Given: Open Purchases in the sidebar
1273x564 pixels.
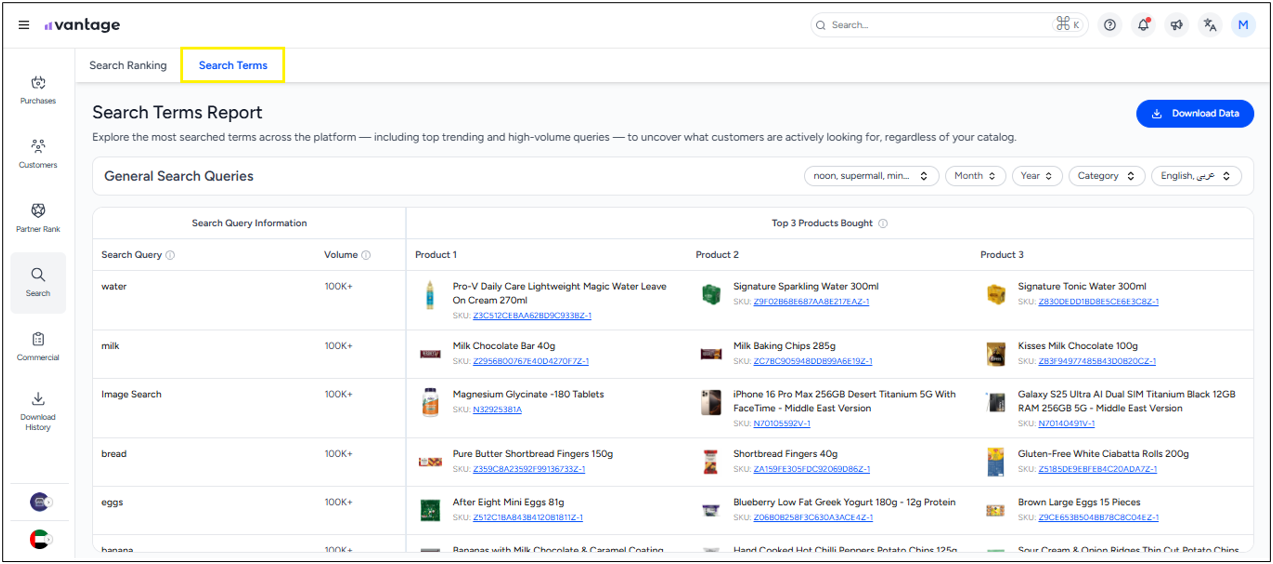Looking at the screenshot, I should 38,90.
